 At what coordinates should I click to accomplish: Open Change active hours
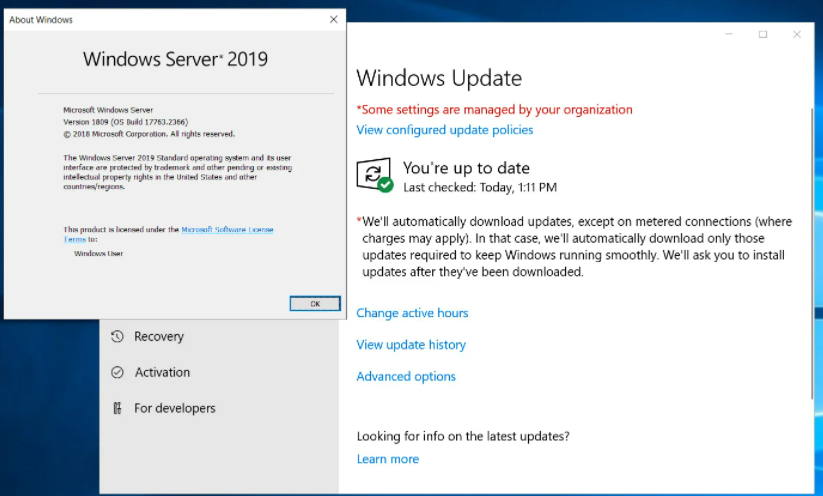(412, 313)
